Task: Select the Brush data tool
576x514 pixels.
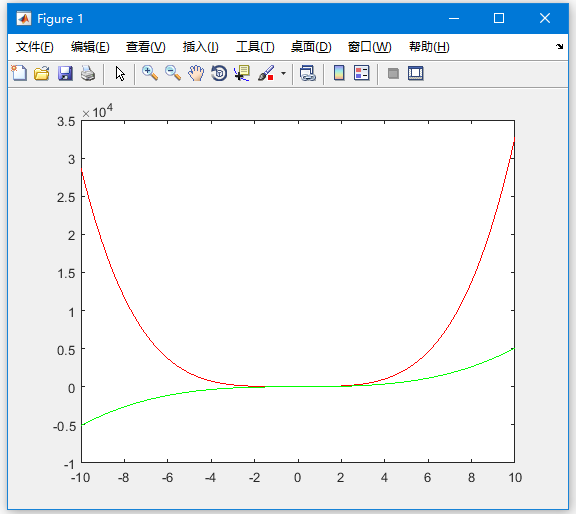Action: [266, 73]
